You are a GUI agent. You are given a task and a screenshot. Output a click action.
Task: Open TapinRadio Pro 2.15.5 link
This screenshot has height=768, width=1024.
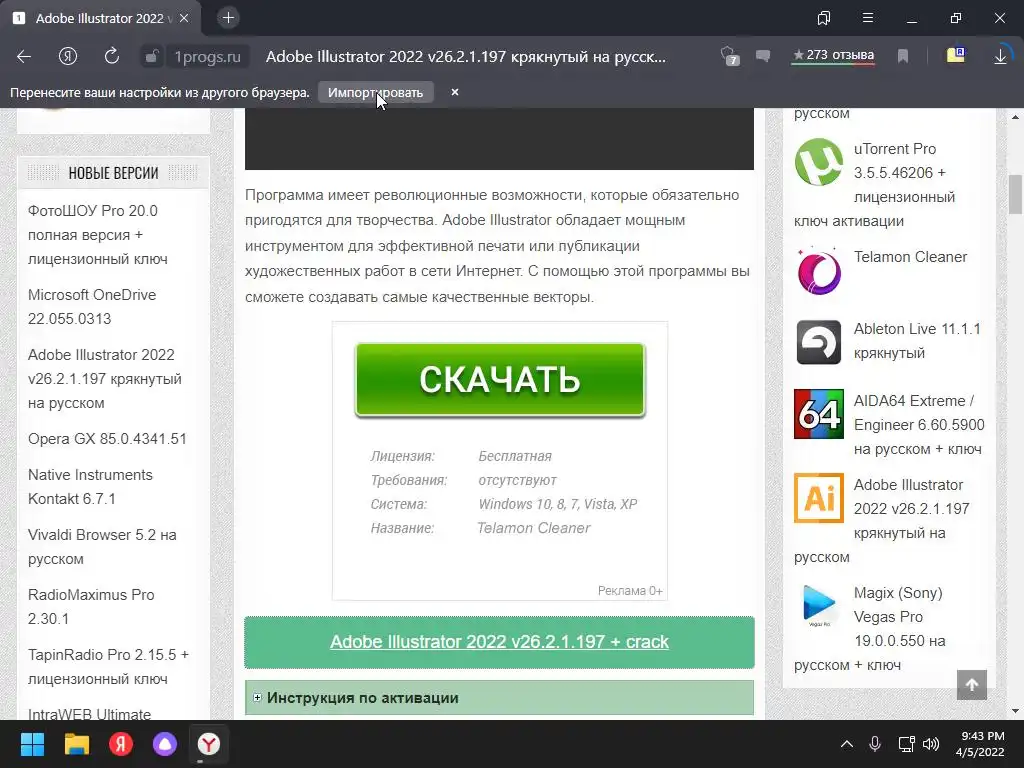(x=108, y=667)
